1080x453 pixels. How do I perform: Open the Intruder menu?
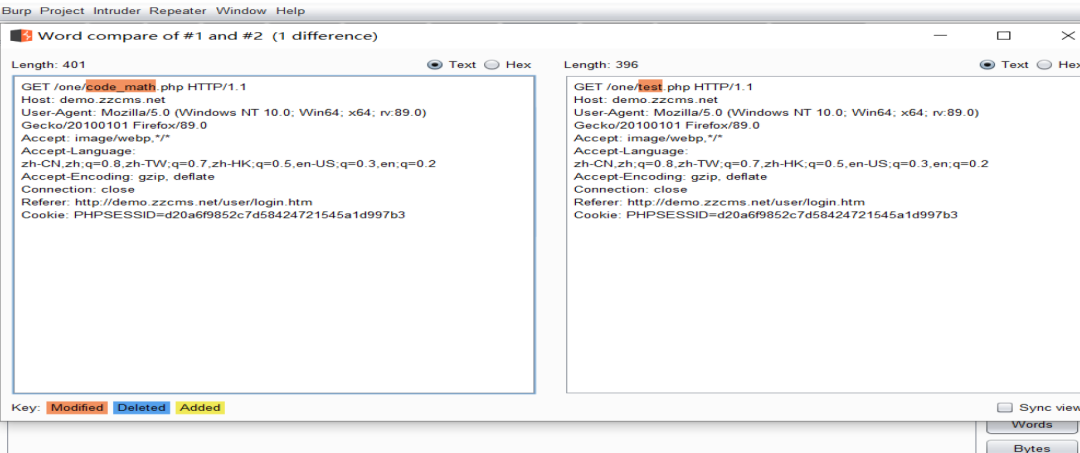pyautogui.click(x=119, y=11)
